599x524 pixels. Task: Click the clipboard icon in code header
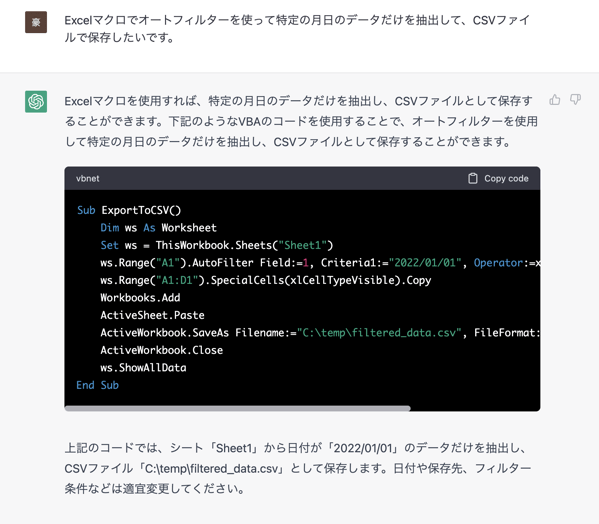473,178
